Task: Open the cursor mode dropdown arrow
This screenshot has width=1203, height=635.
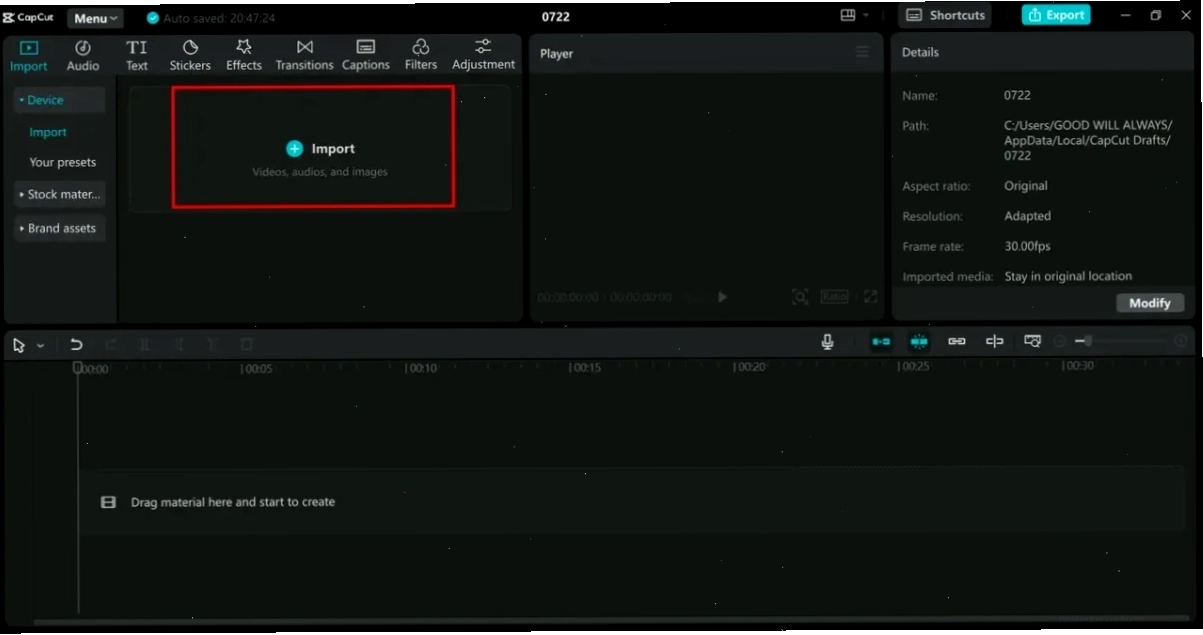Action: pos(41,345)
